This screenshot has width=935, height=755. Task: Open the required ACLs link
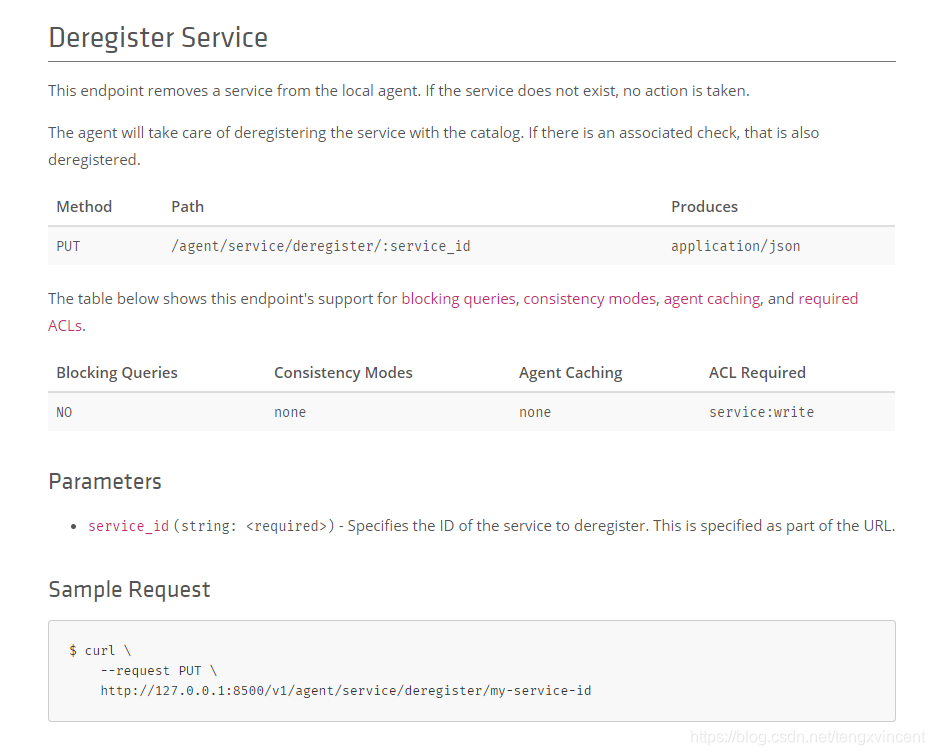point(828,298)
